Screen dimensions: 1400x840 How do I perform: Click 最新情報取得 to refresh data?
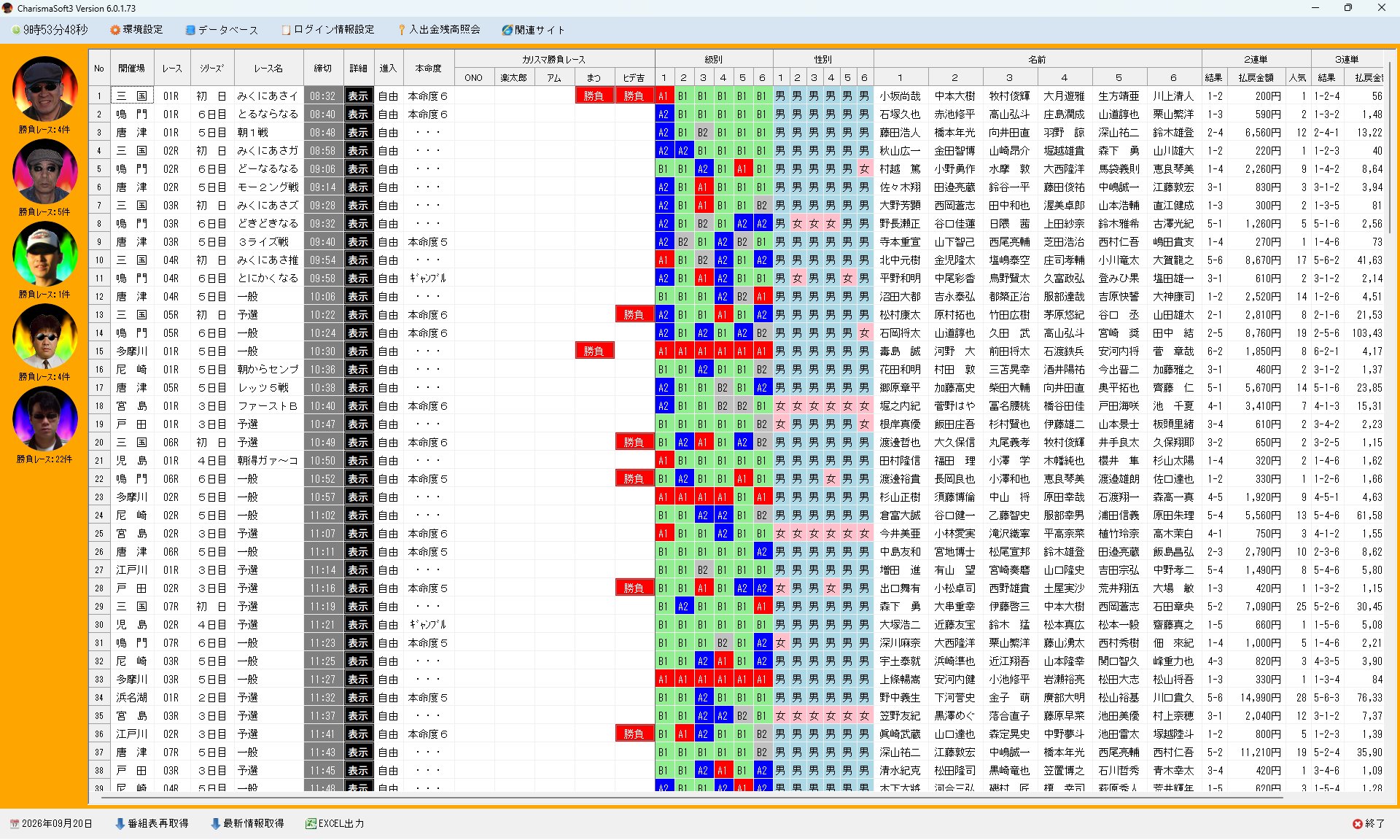click(247, 823)
